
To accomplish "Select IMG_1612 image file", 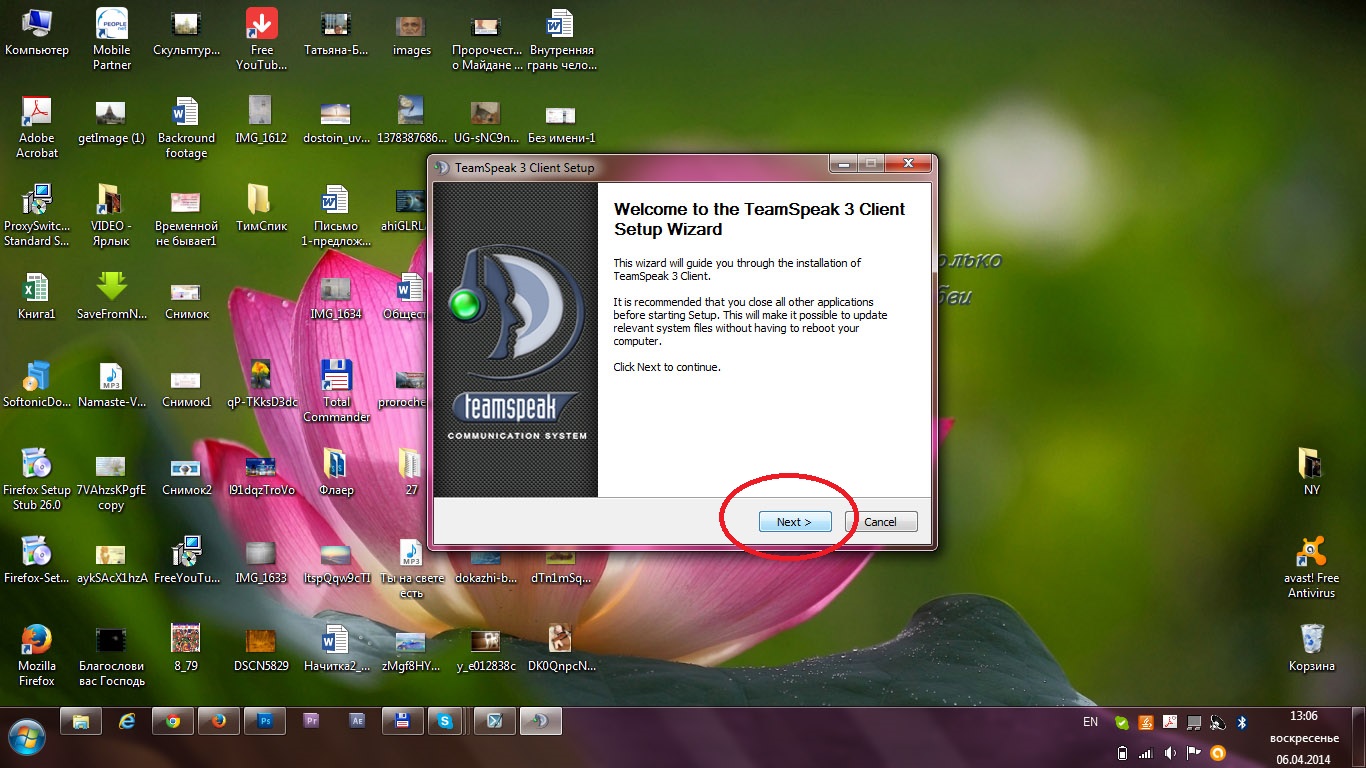I will [x=261, y=119].
